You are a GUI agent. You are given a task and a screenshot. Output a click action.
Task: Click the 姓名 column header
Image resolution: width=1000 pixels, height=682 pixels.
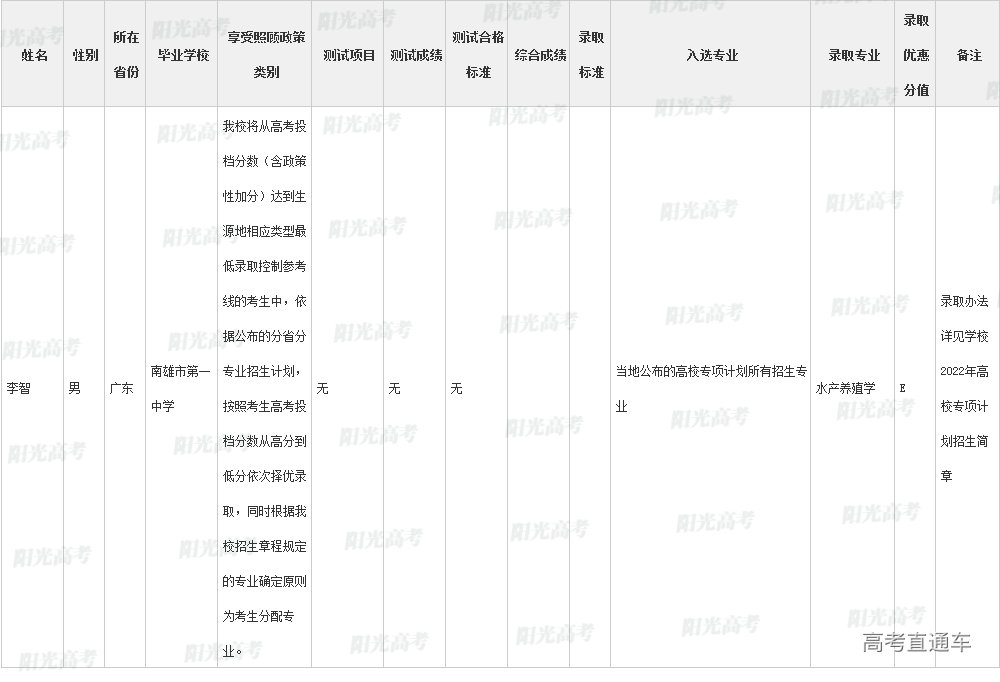(x=34, y=55)
